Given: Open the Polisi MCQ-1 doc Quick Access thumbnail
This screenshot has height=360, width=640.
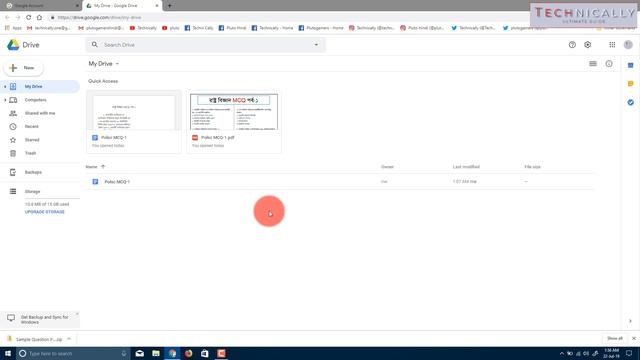Looking at the screenshot, I should (134, 122).
